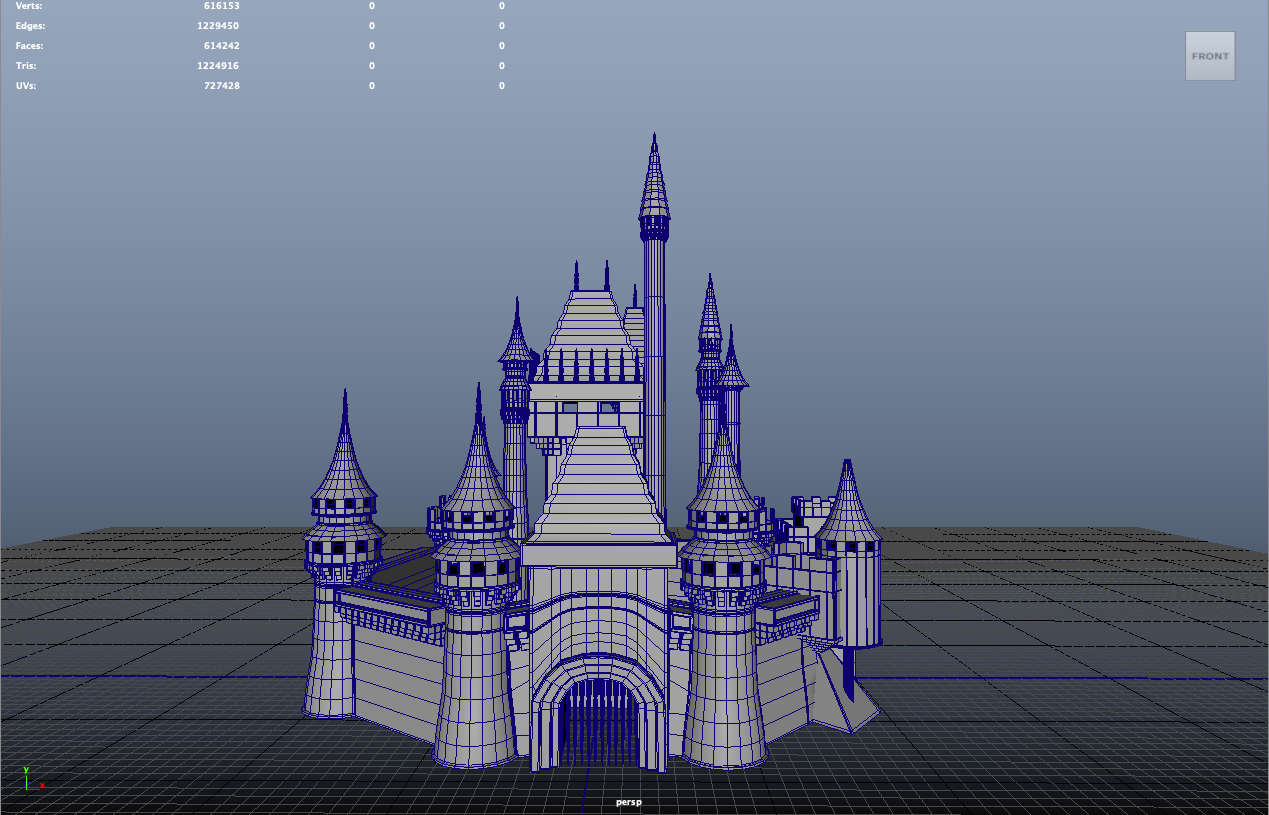The width and height of the screenshot is (1269, 815).
Task: Click the UVs: label in the poly count HUD
Action: 27,86
